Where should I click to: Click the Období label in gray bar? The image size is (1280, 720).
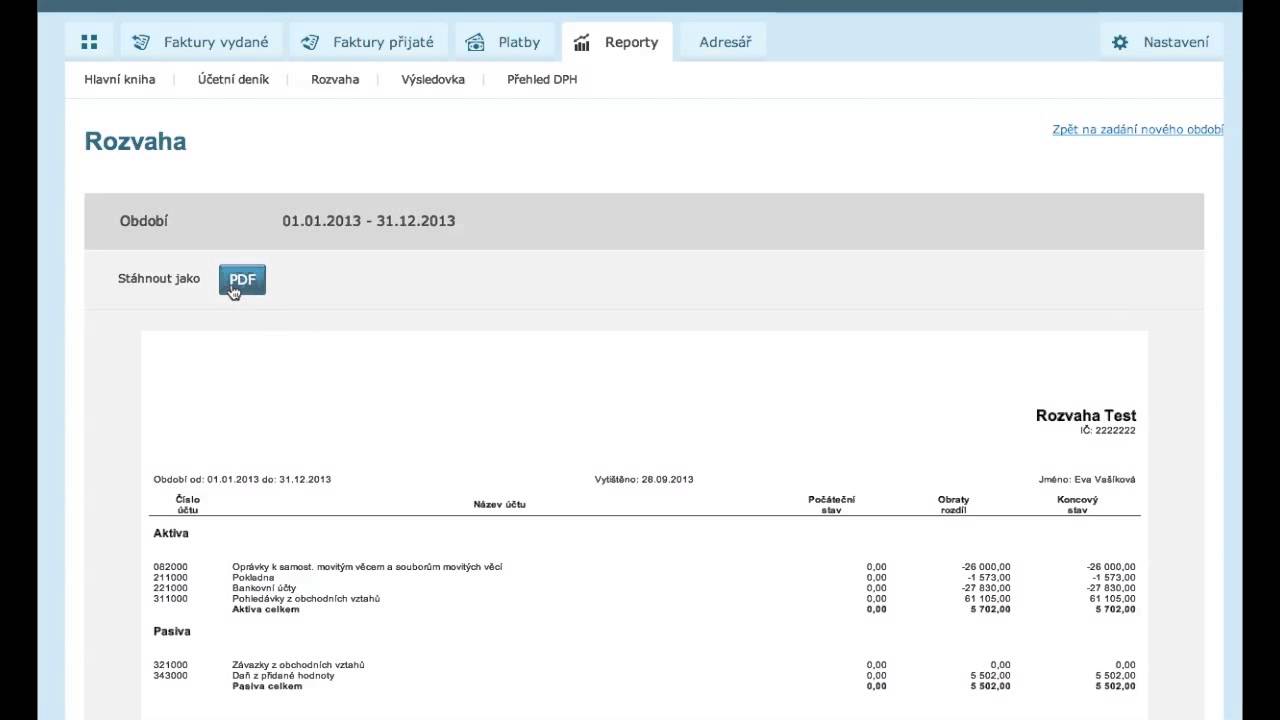pos(144,221)
